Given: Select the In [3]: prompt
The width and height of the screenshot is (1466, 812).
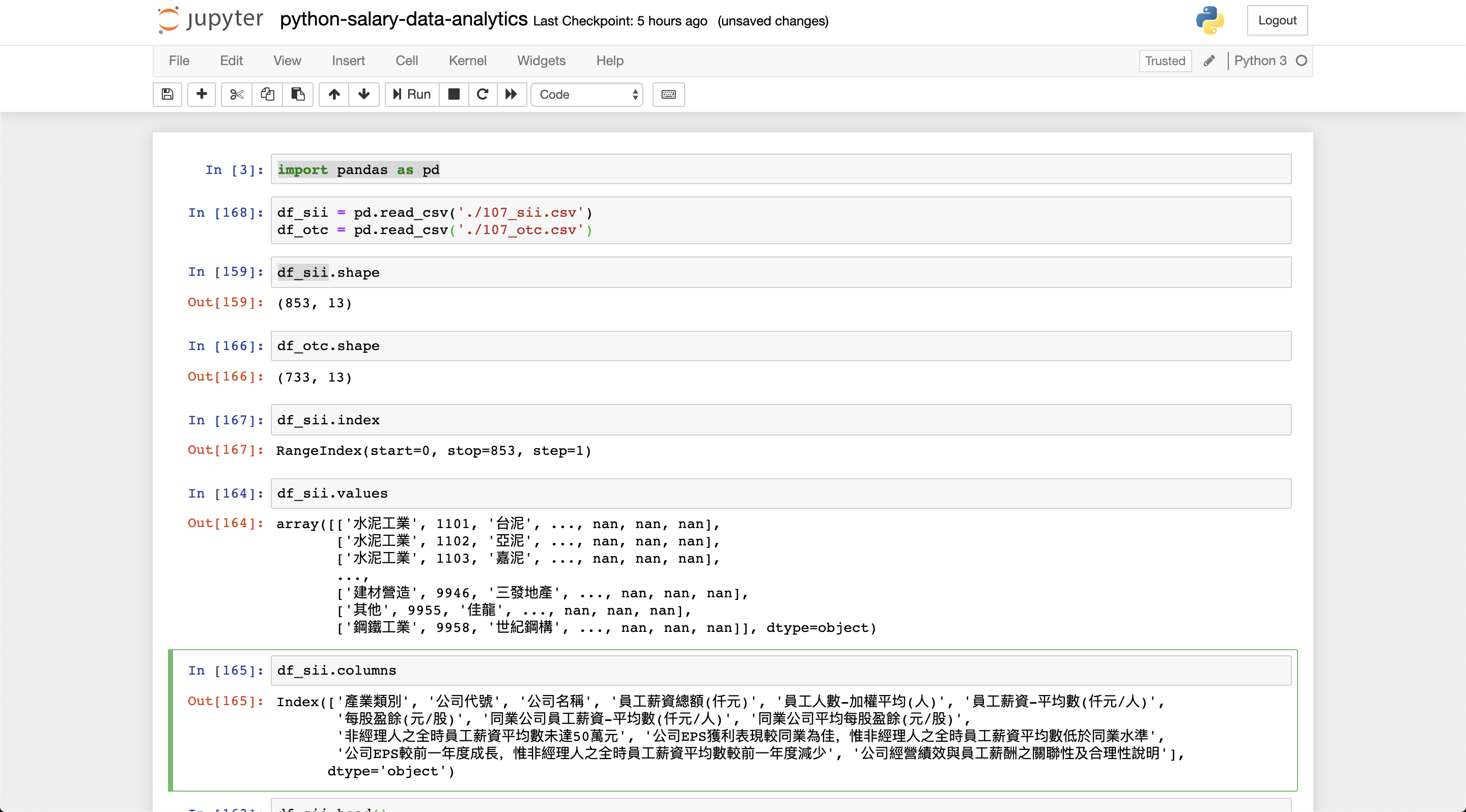Looking at the screenshot, I should click(x=235, y=170).
